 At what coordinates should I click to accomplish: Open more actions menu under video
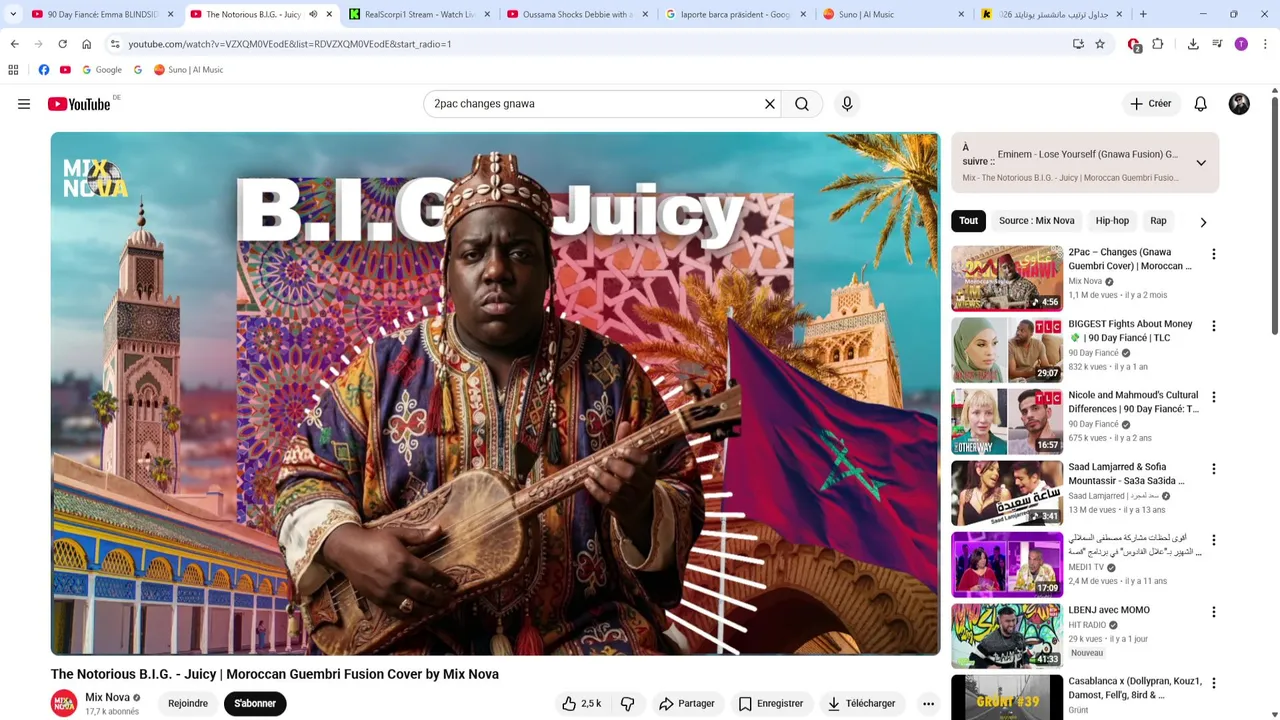pos(928,704)
